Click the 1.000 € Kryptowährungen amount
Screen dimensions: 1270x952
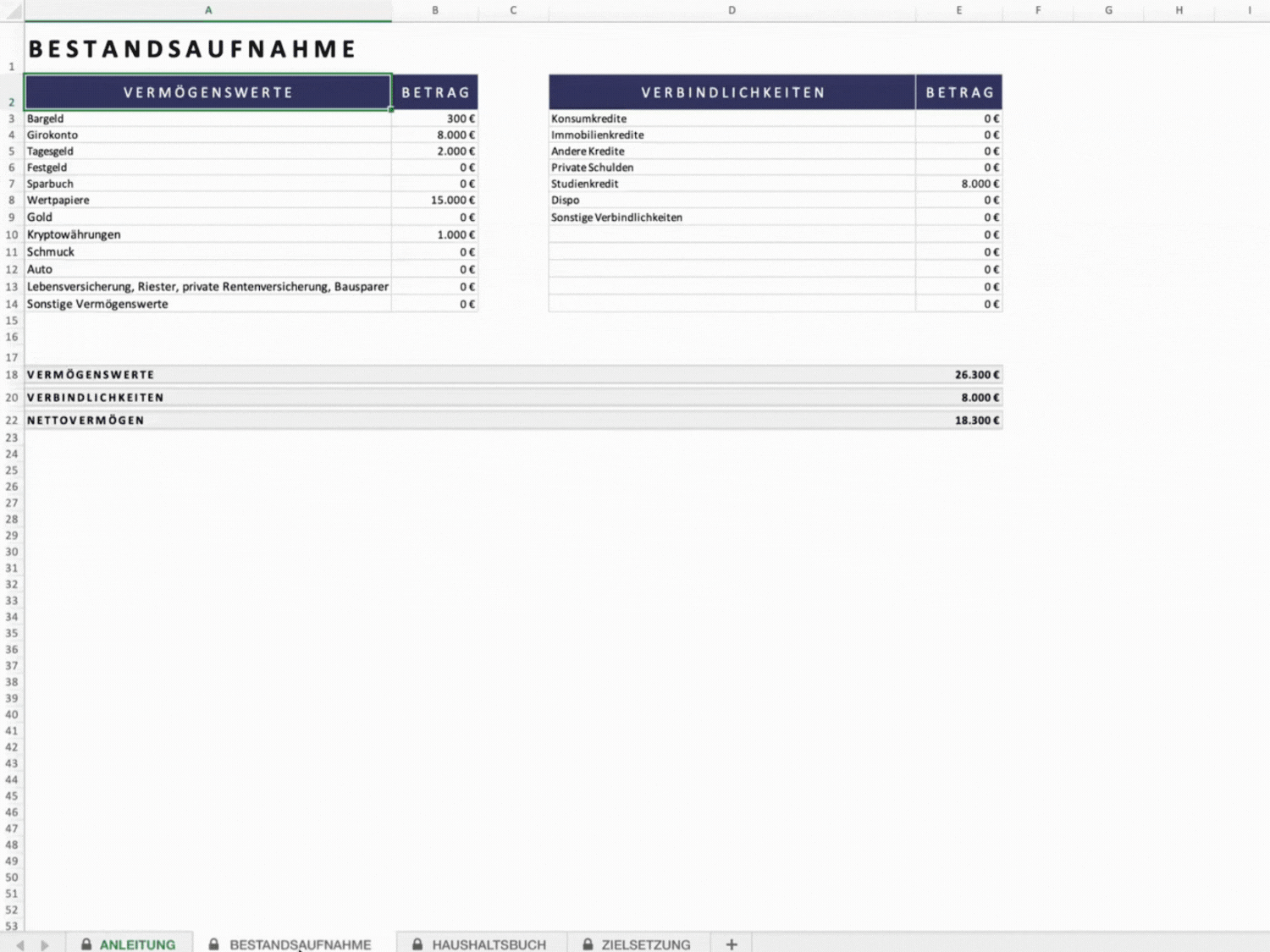435,234
